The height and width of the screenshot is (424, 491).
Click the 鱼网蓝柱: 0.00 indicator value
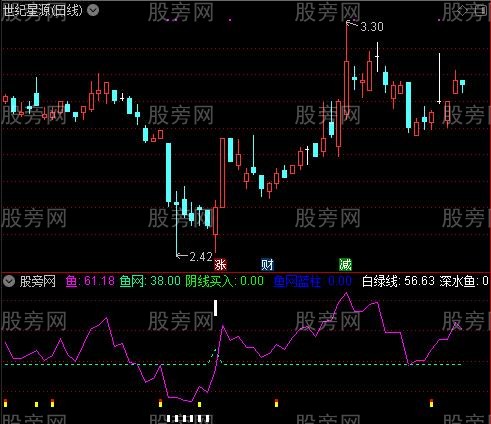tap(312, 281)
